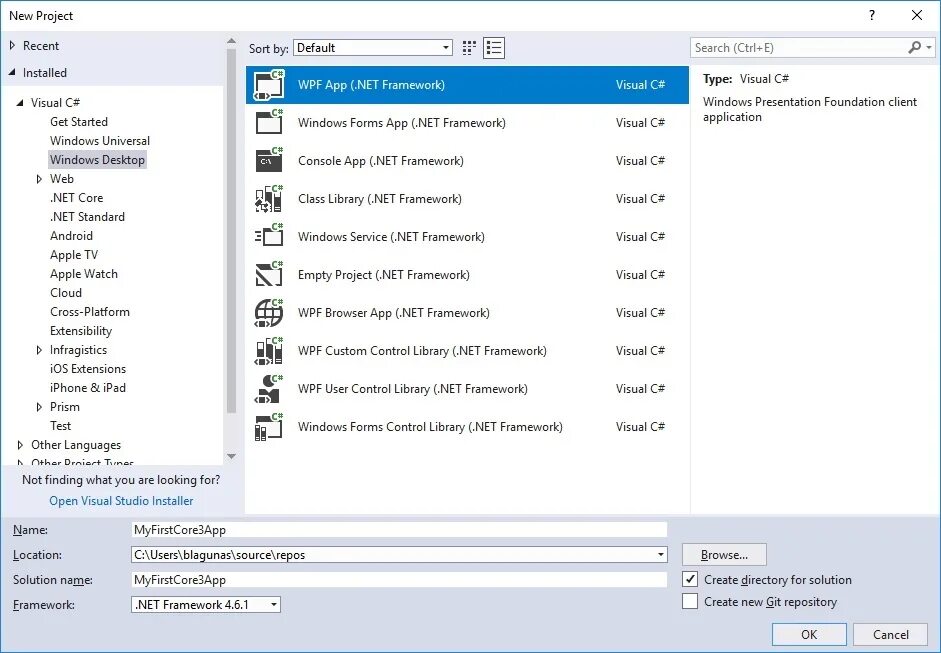Open the Location path dropdown
Screen dimensions: 941x653
(661, 555)
